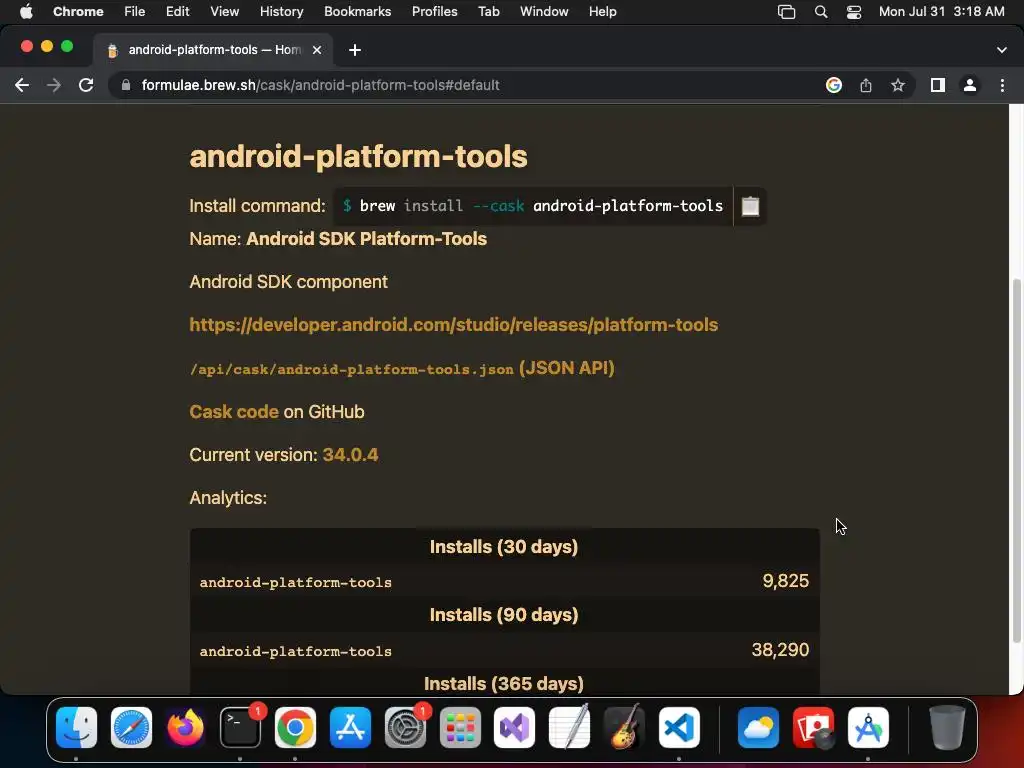
Task: Click the 9,825 installs value
Action: (786, 581)
